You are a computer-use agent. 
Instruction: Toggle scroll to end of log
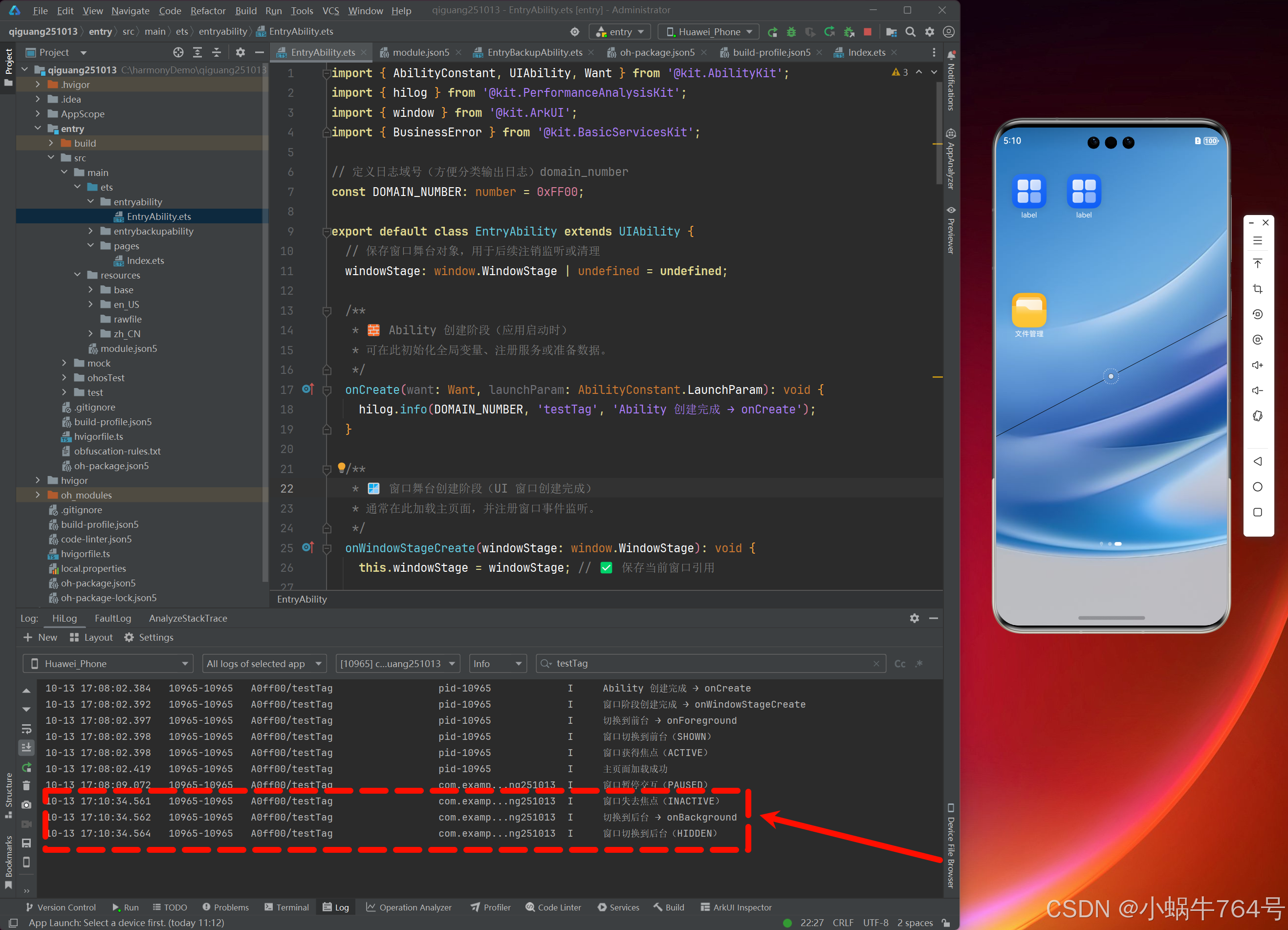coord(26,748)
